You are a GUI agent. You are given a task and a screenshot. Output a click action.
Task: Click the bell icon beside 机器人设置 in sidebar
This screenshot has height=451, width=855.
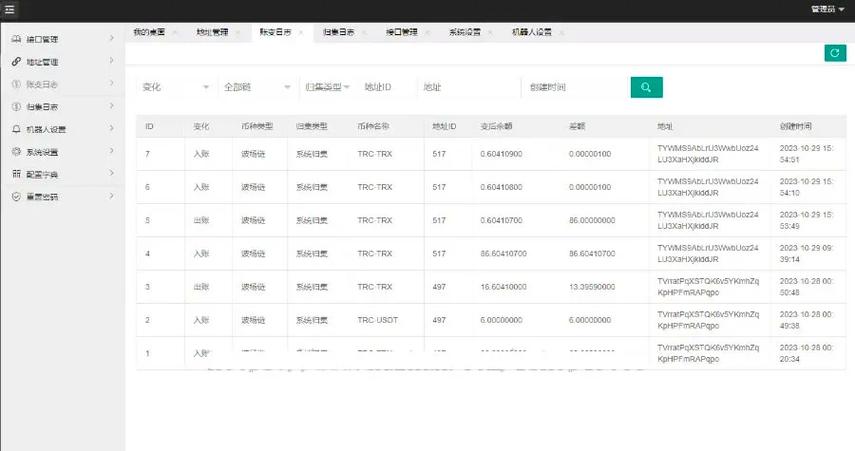(15, 129)
